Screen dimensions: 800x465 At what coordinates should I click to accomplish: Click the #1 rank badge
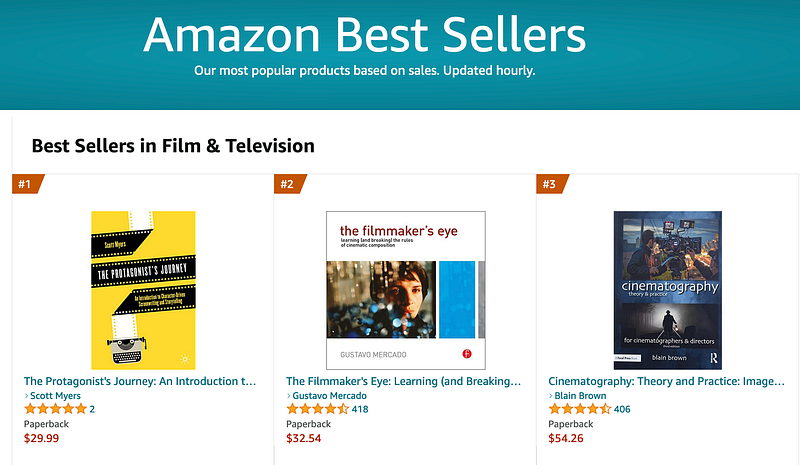click(x=28, y=184)
